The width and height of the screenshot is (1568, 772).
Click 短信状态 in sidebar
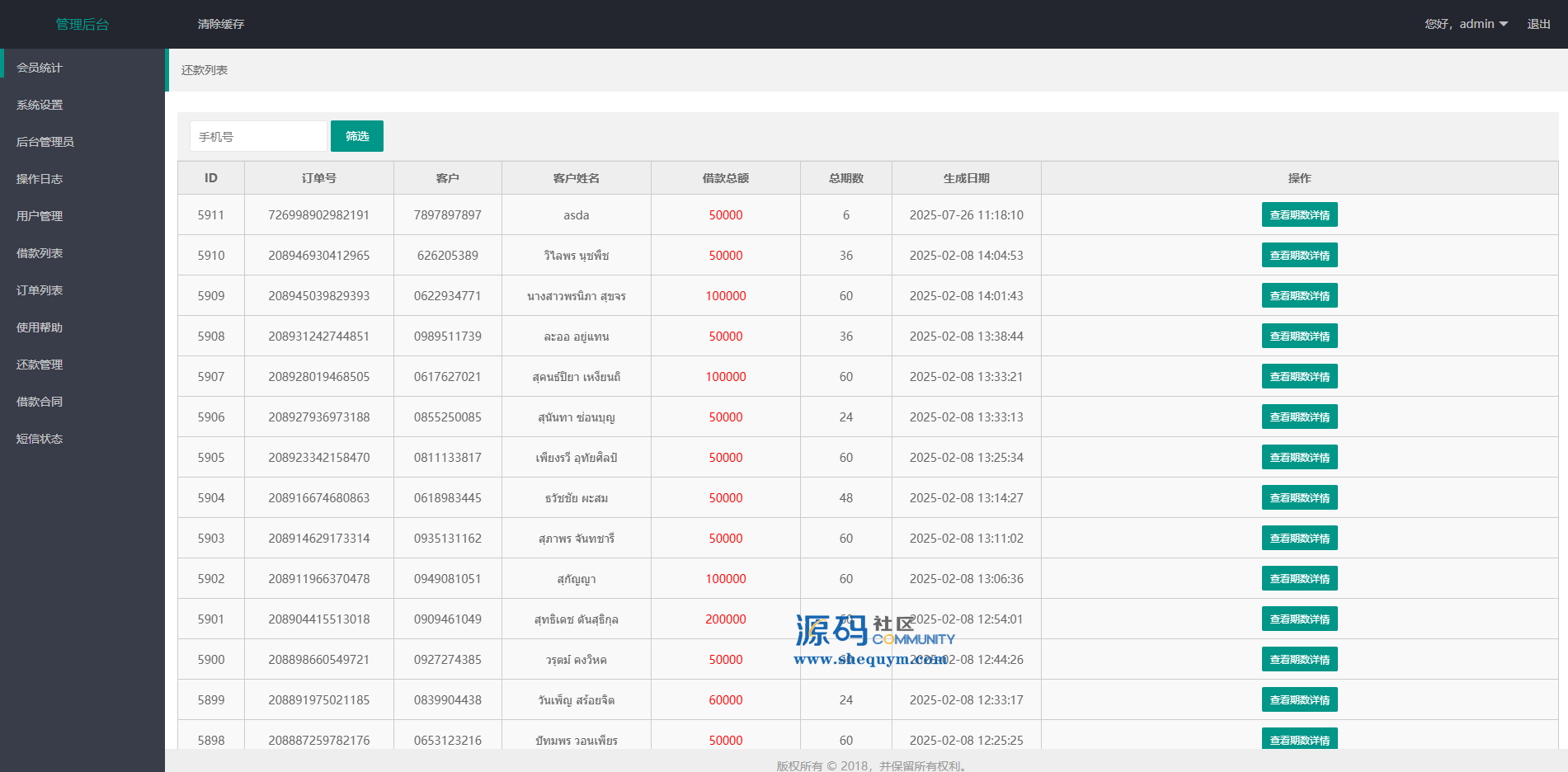tap(40, 439)
